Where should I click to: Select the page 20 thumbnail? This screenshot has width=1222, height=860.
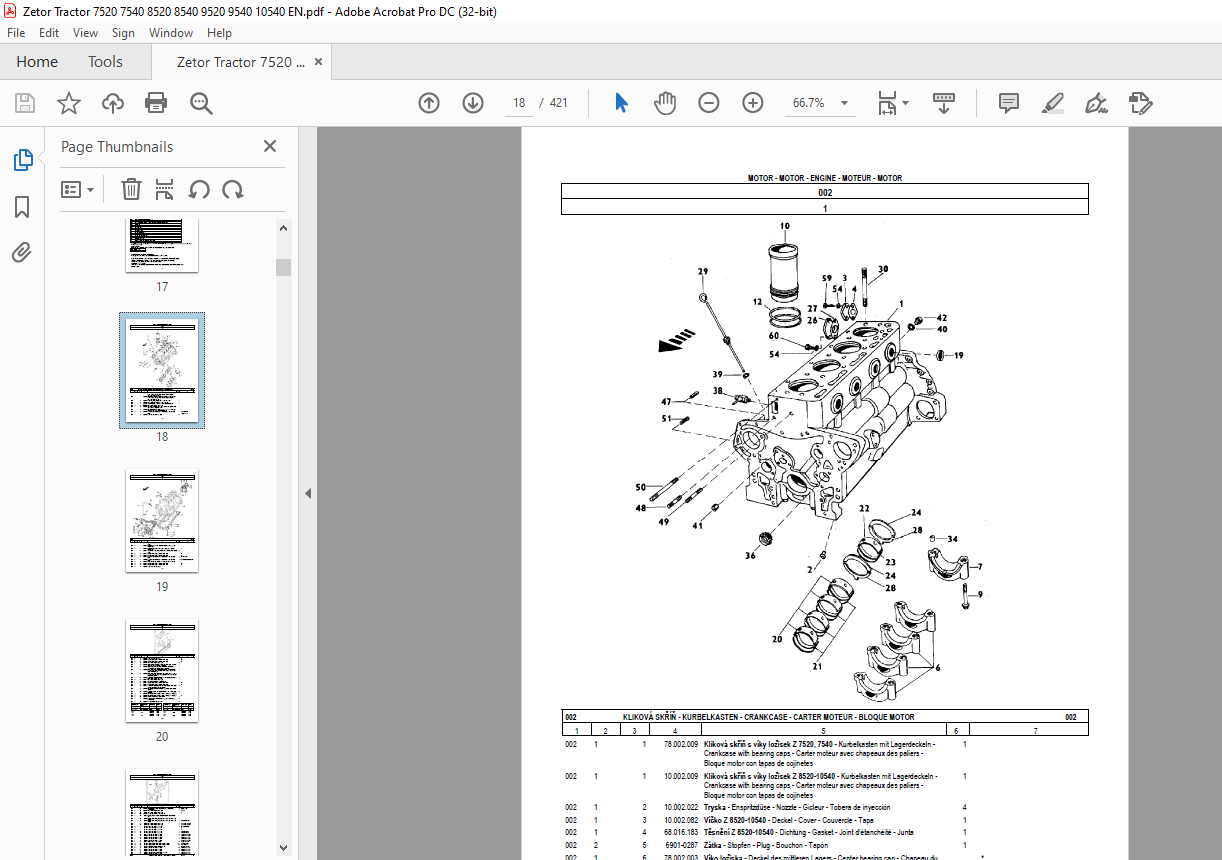coord(162,670)
